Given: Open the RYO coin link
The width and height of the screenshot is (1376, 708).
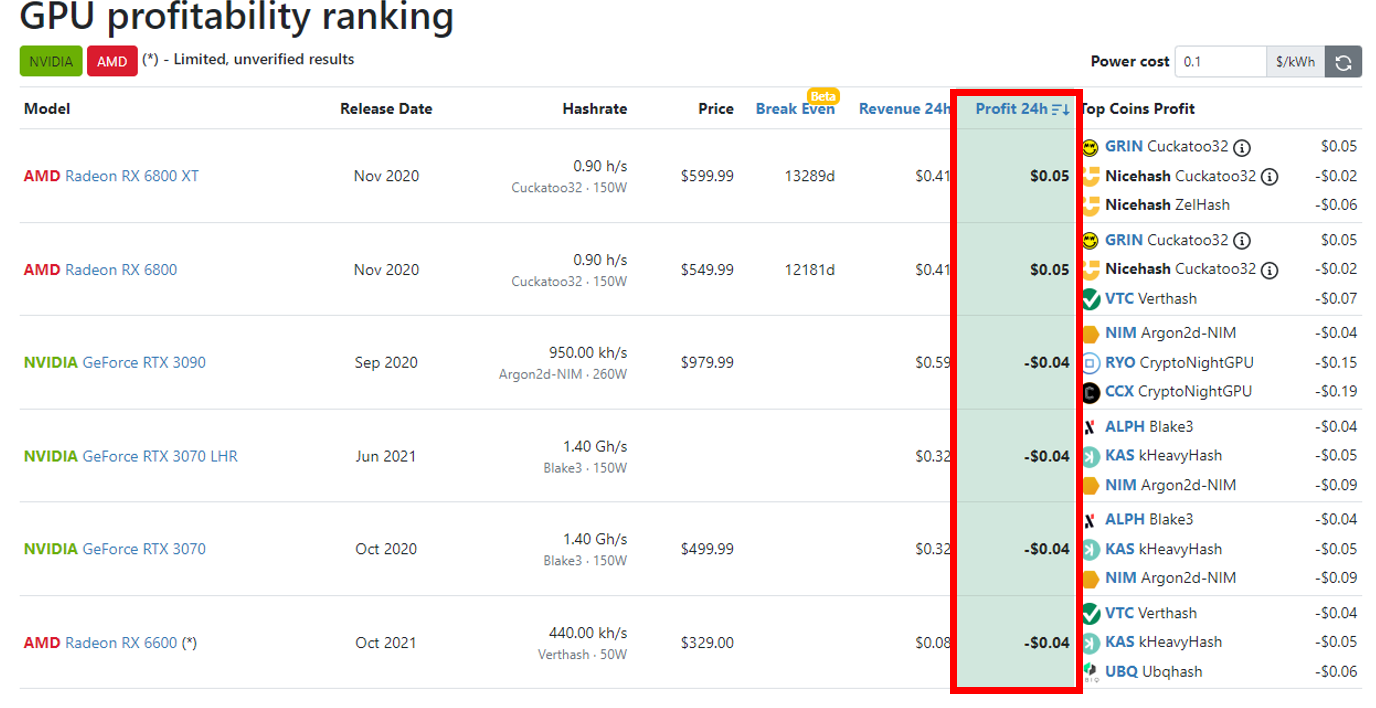Looking at the screenshot, I should [x=1121, y=362].
